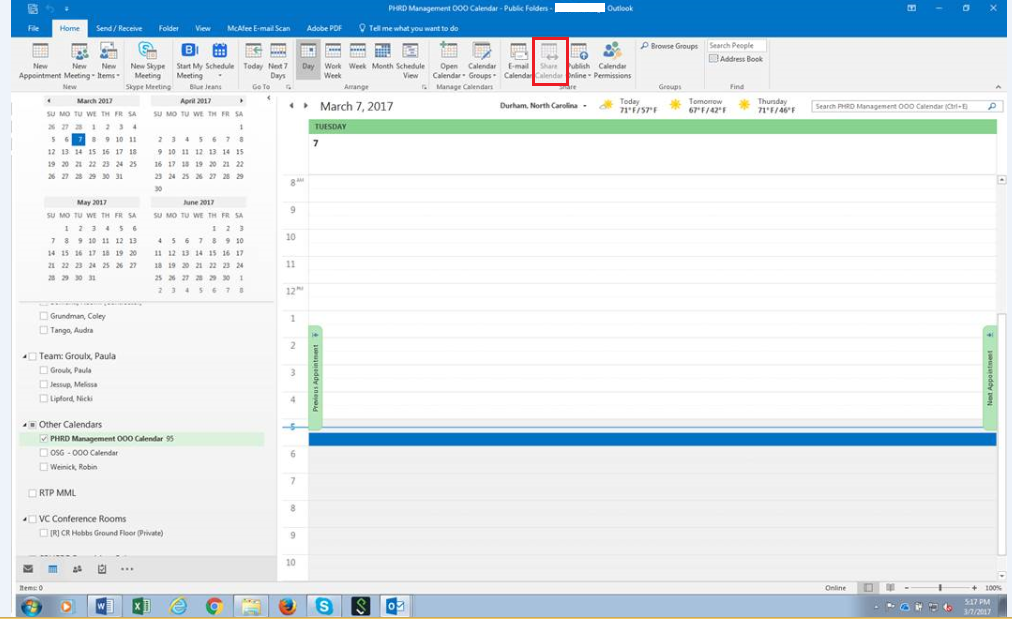Click the Calendar Permissions icon

[x=613, y=60]
